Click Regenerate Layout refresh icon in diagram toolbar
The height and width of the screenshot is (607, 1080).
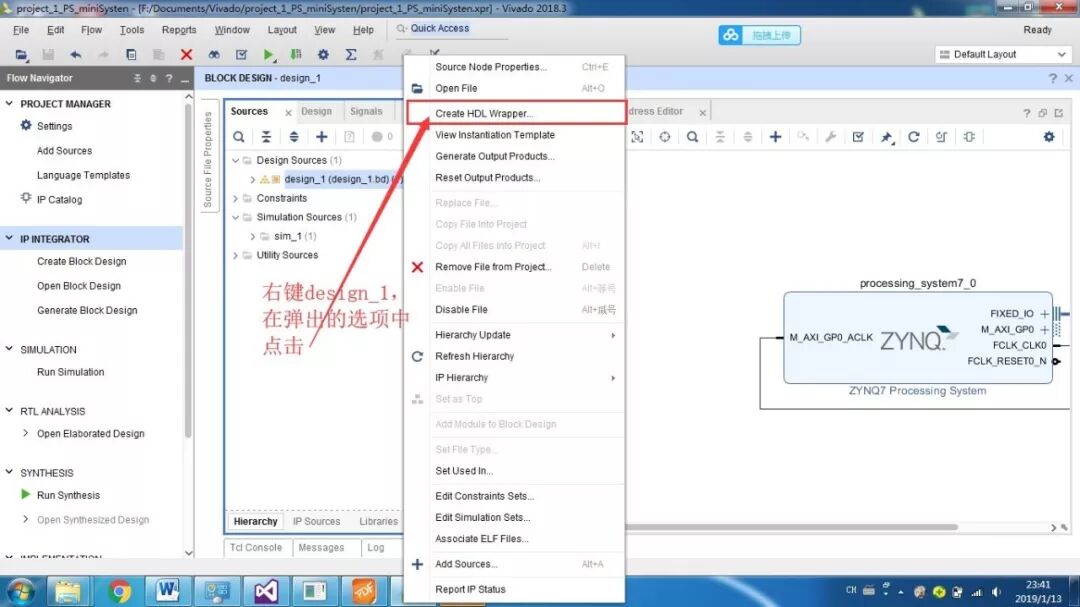point(913,136)
